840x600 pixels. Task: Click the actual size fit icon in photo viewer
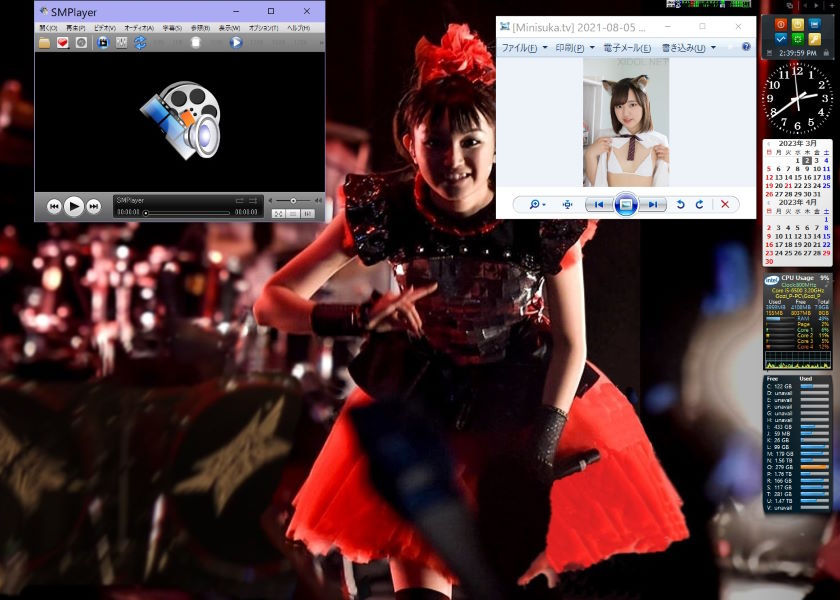pos(567,204)
